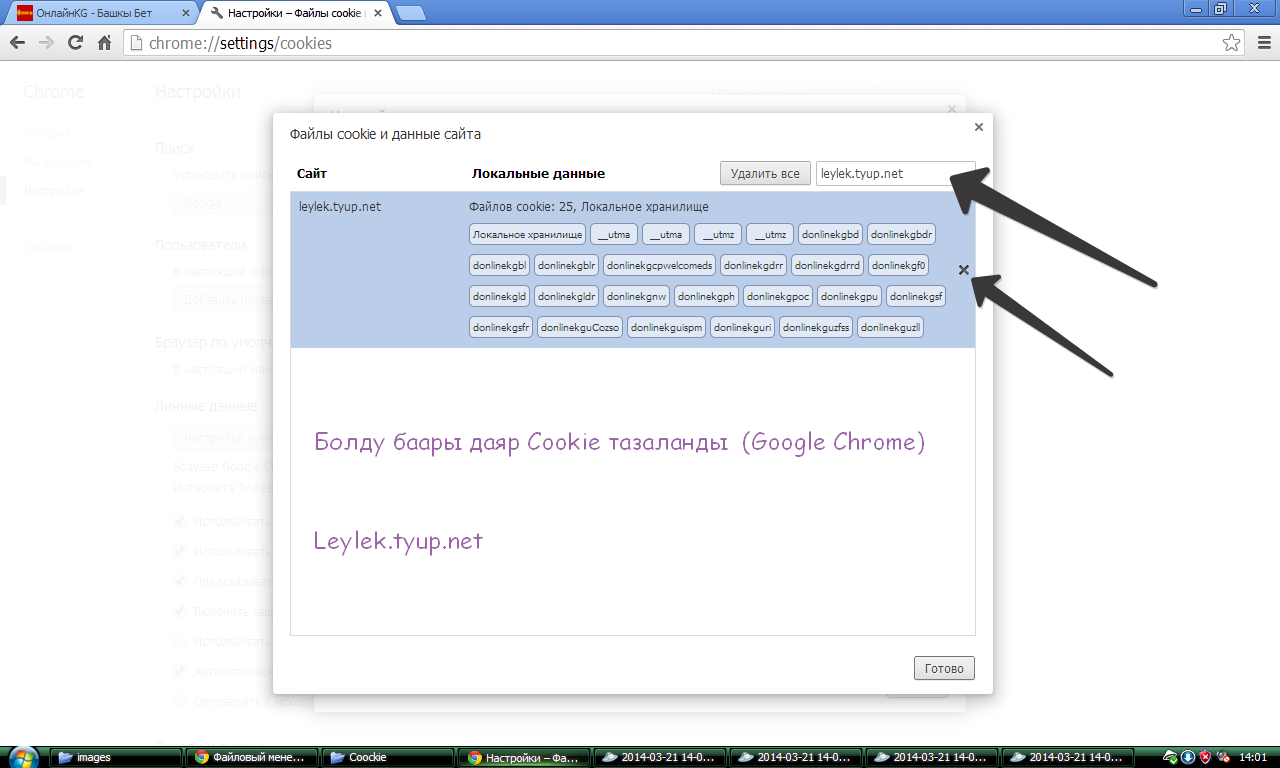
Task: Open the donlinekgld cookie chip
Action: (x=499, y=297)
